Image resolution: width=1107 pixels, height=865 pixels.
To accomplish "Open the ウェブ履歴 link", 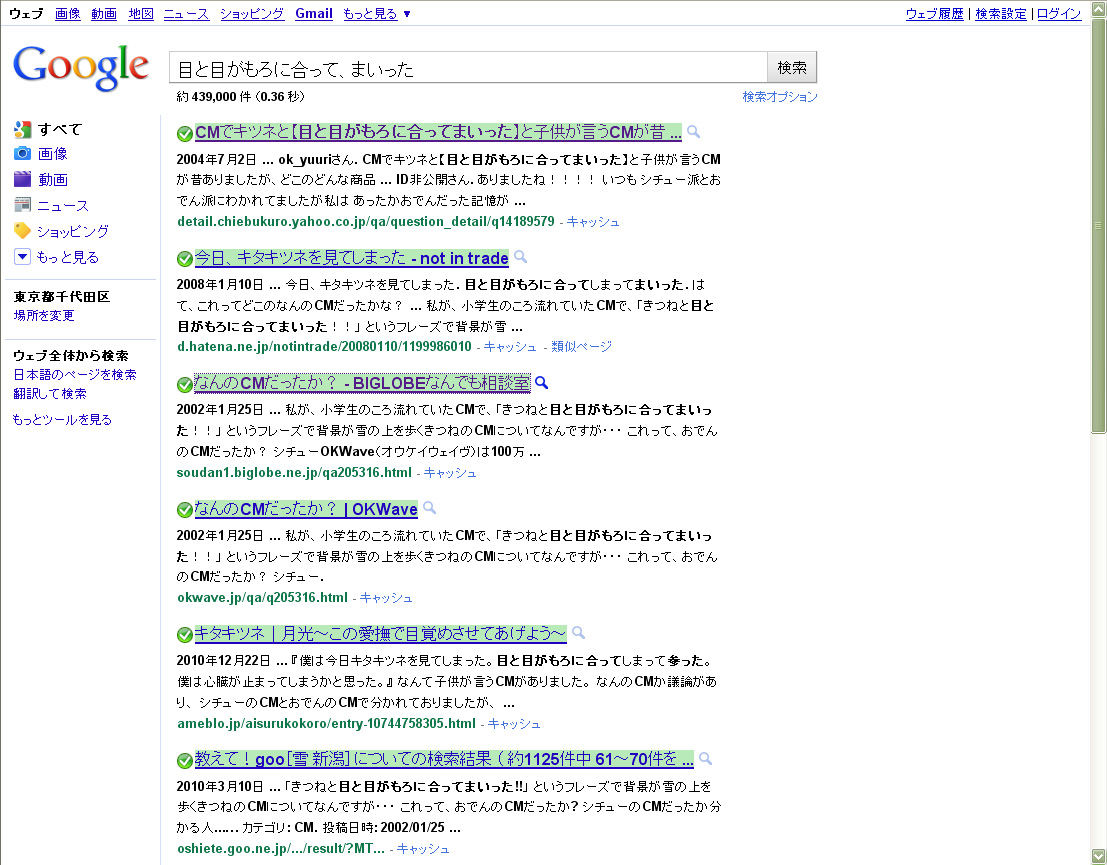I will point(935,13).
